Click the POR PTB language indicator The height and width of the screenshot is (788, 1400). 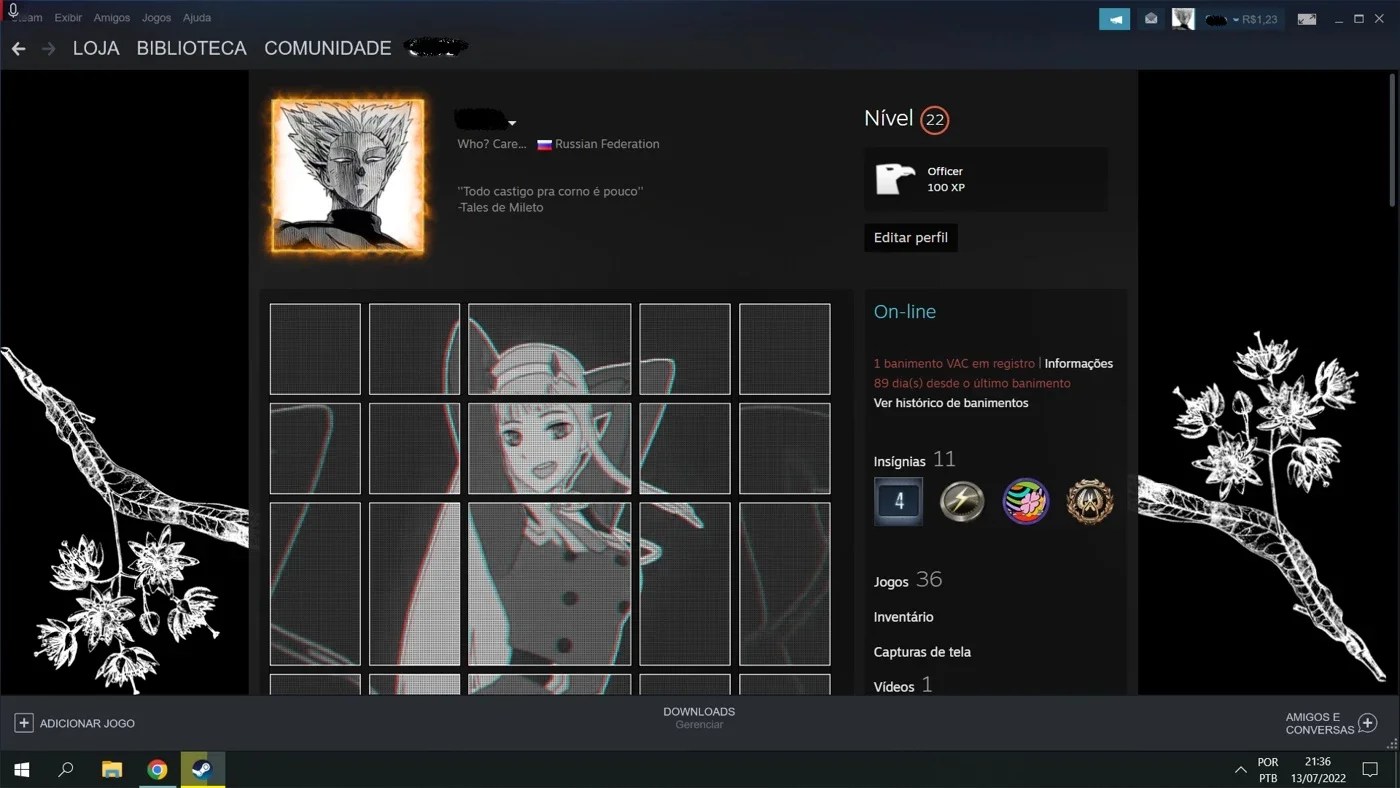tap(1268, 770)
